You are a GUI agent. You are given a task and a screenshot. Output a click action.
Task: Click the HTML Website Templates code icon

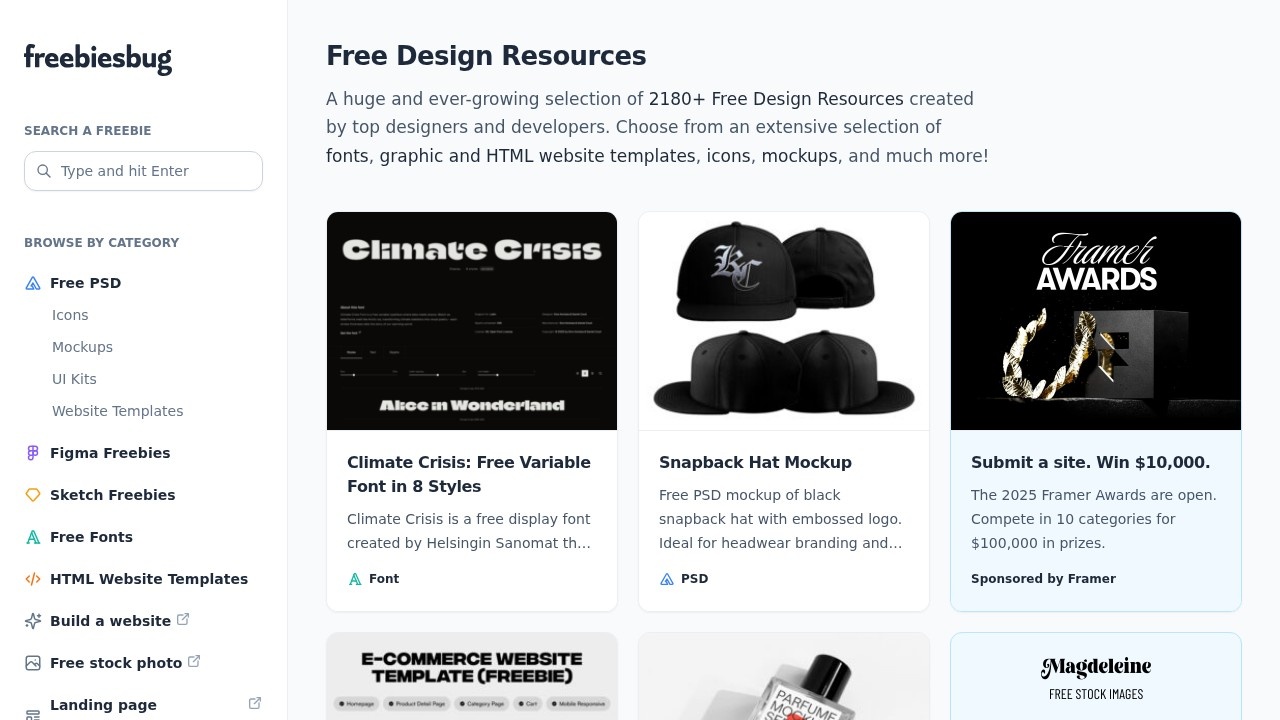(33, 579)
